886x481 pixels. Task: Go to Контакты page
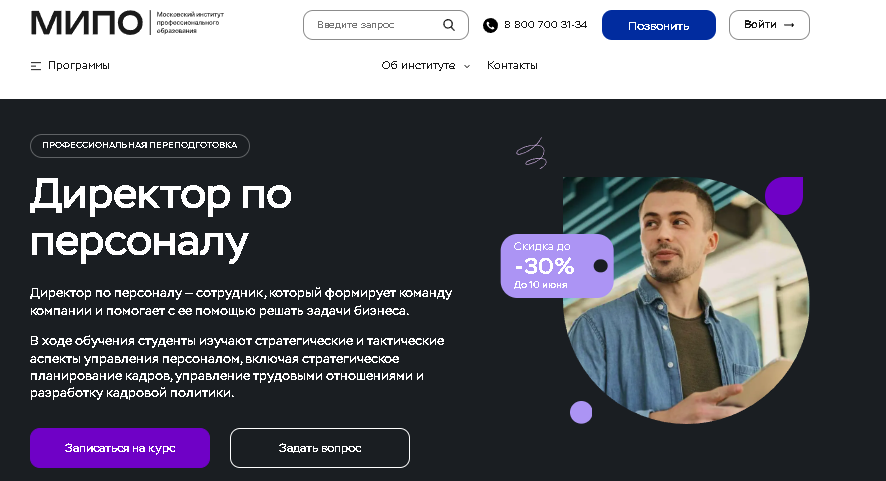coord(512,66)
